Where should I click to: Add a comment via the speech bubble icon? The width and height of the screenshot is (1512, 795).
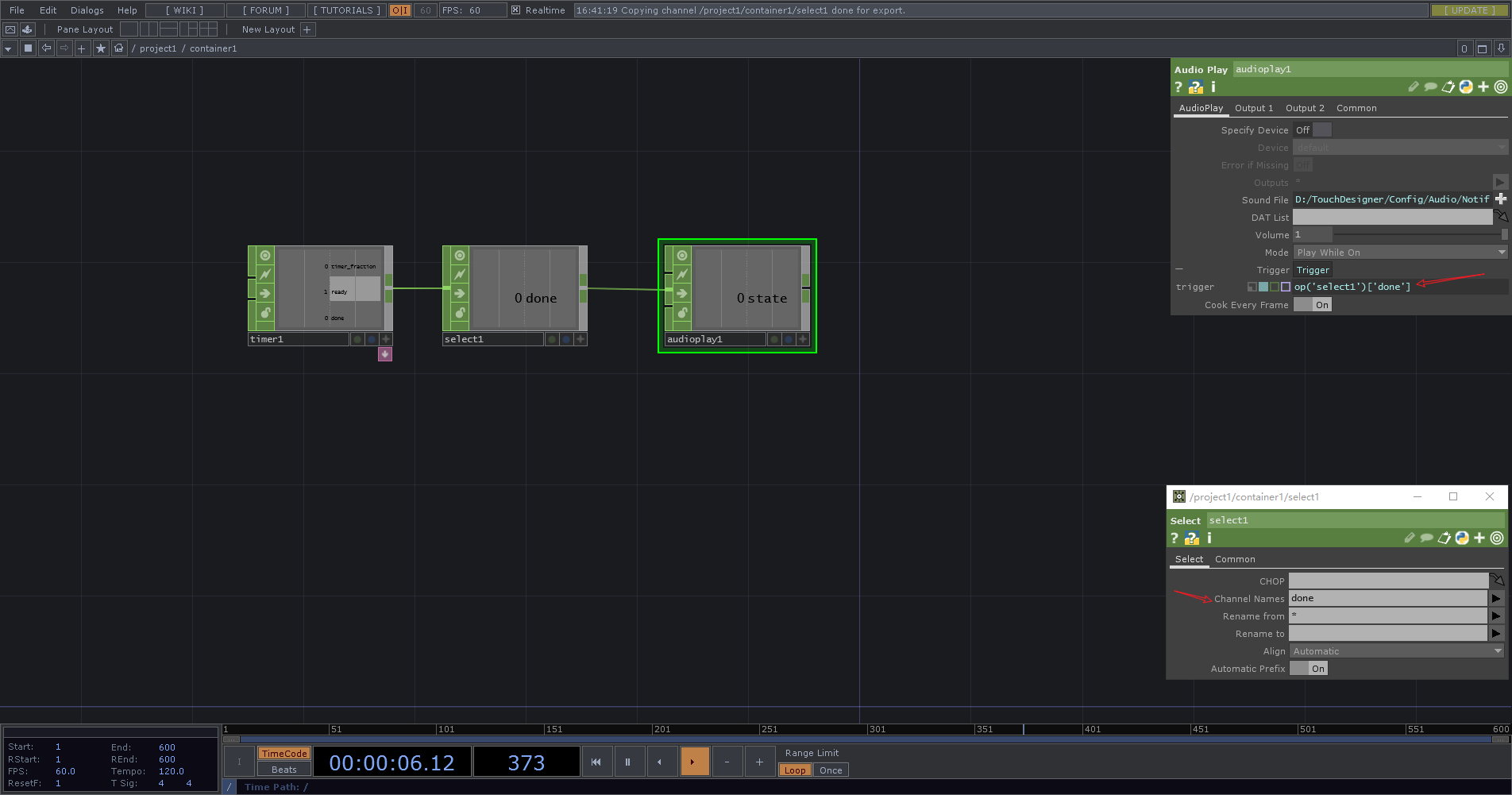pos(1430,87)
